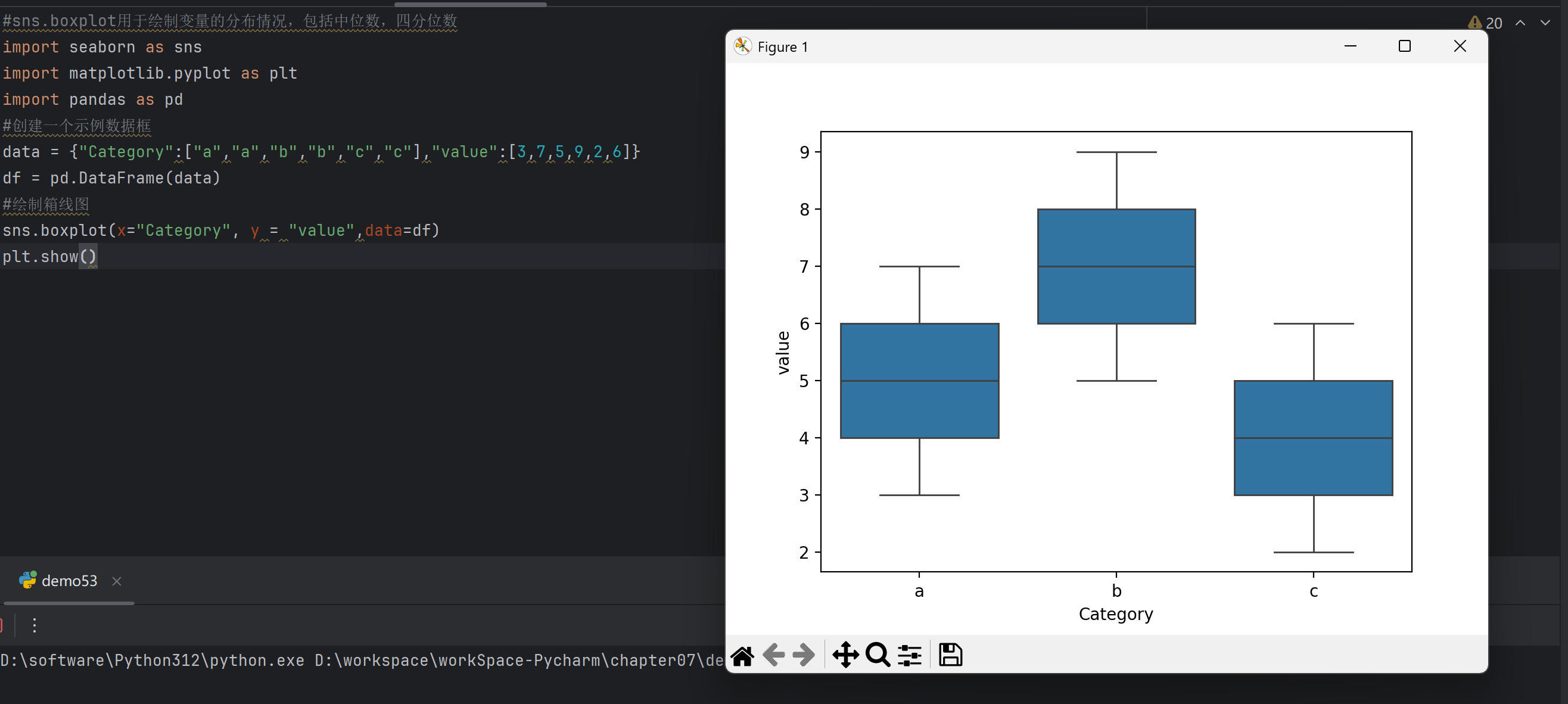Click the Home reset view icon

(742, 655)
